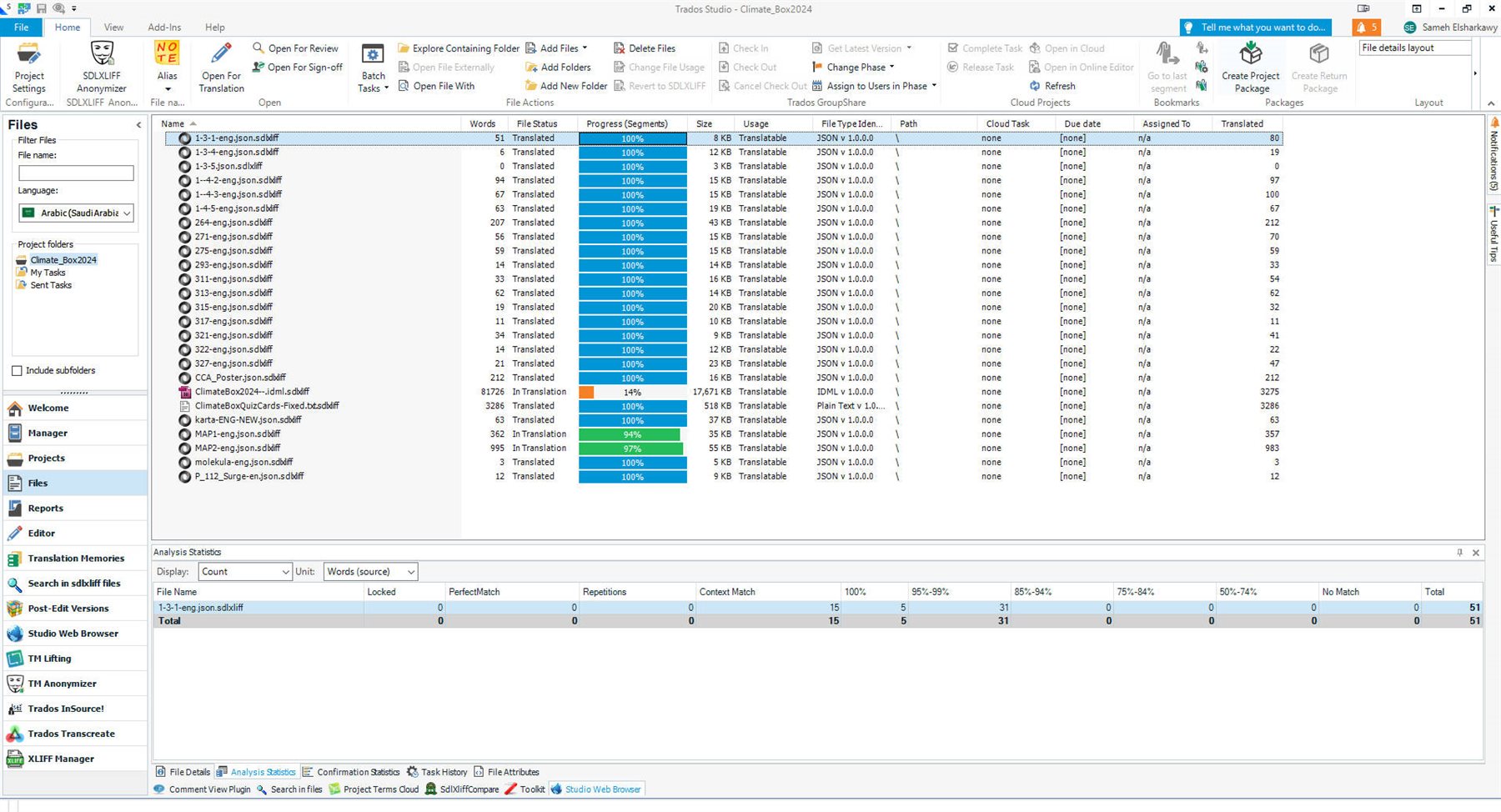Open Task History tab
This screenshot has height=812, width=1501.
[x=437, y=772]
